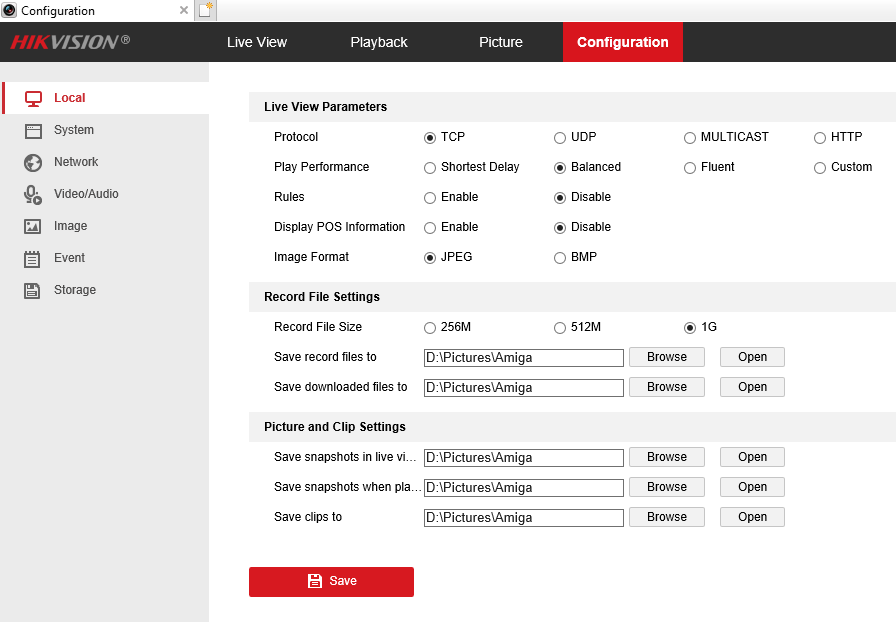Select the Network globe icon
Viewport: 896px width, 622px height.
(x=33, y=162)
